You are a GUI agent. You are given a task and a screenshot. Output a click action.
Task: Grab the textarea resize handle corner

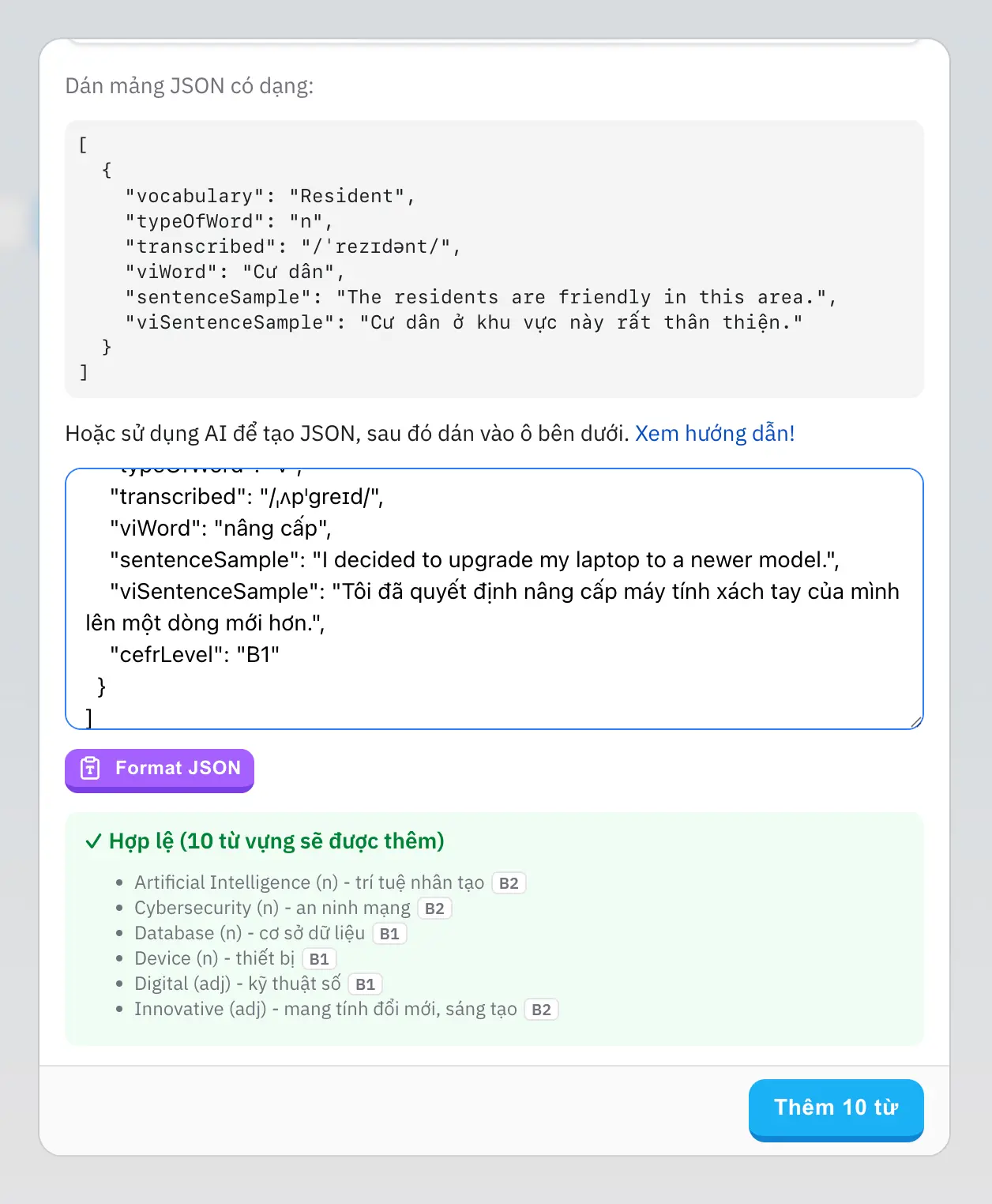click(x=915, y=721)
